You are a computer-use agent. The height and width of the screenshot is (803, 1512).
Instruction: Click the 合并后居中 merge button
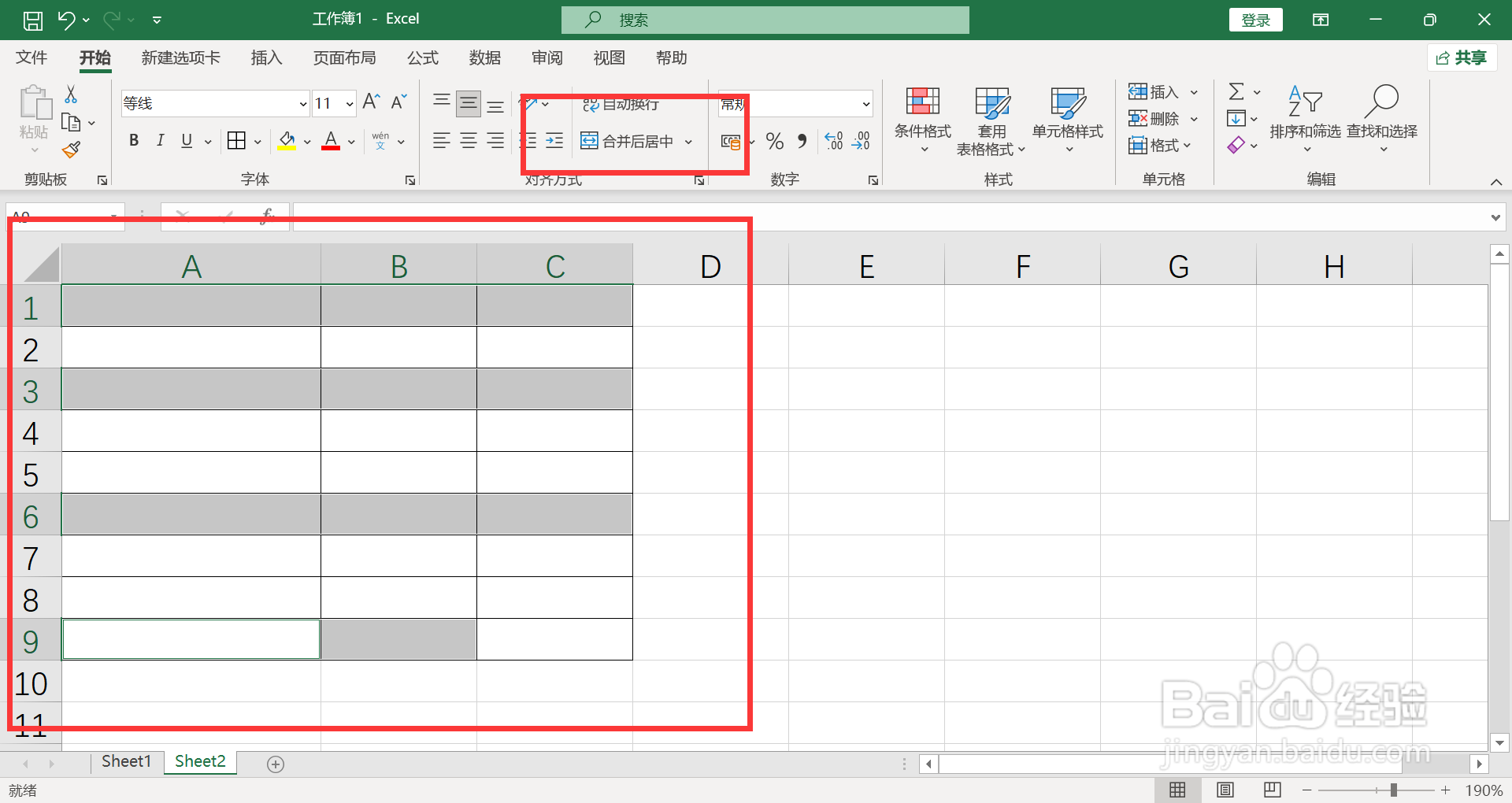pyautogui.click(x=628, y=142)
